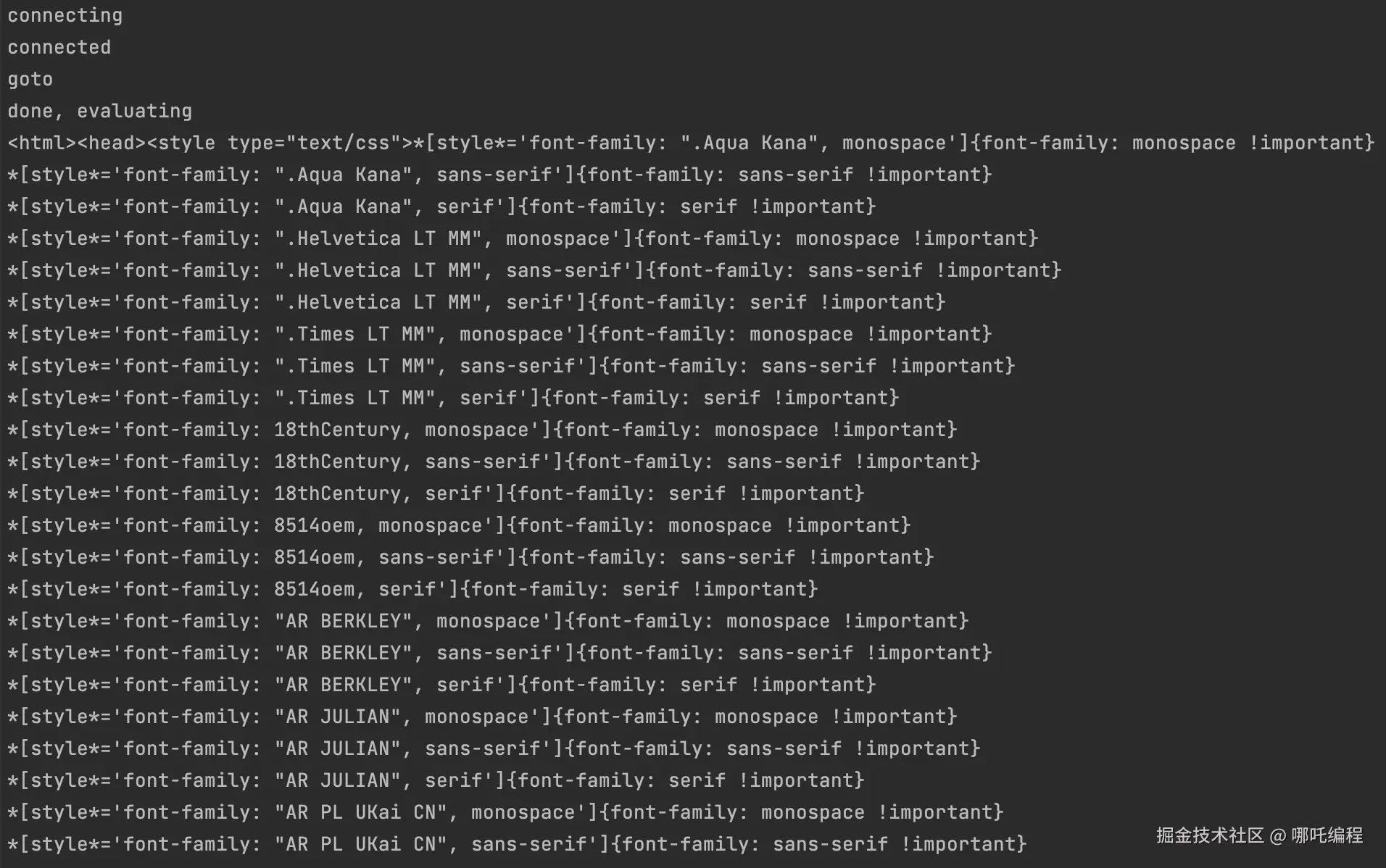Click the "done, evaluating" log line
Screen dimensions: 1386x868
(x=100, y=111)
